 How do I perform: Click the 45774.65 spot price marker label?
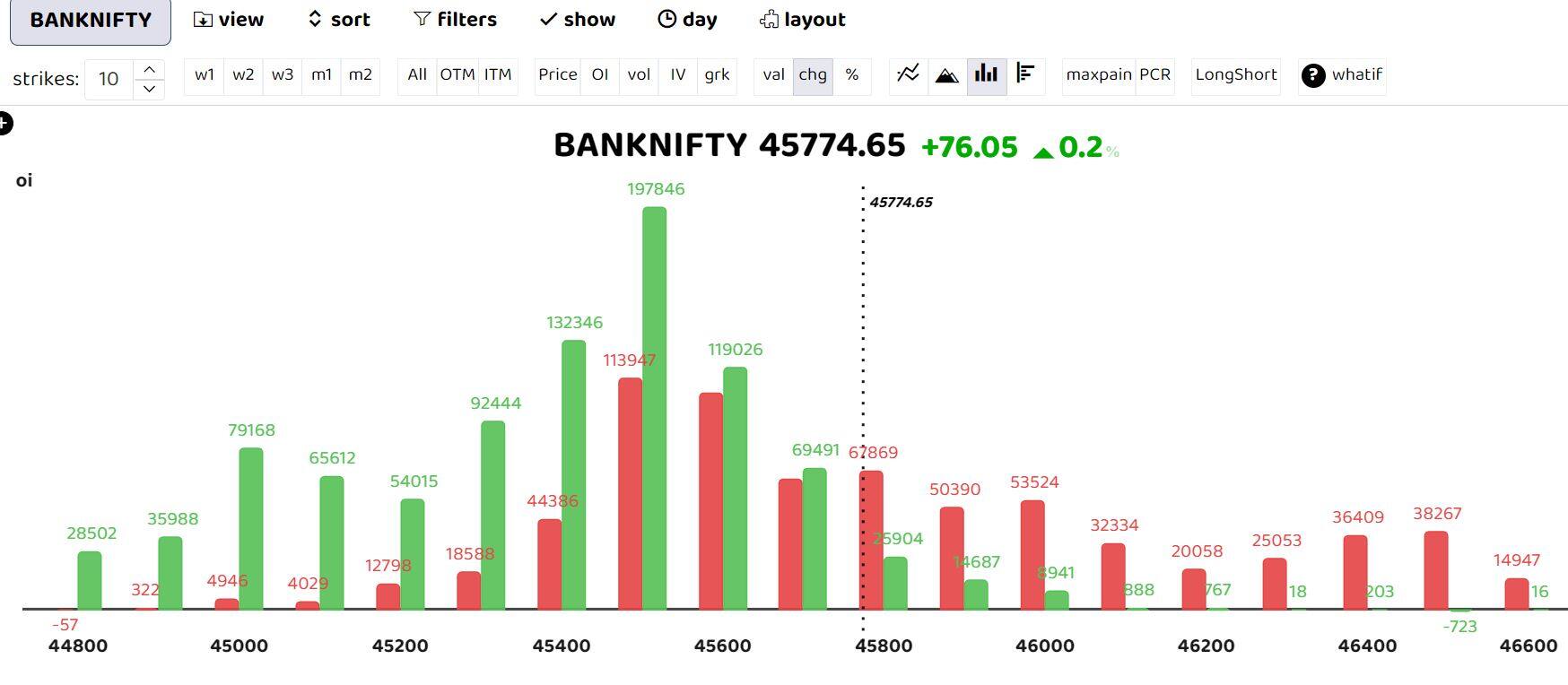click(902, 203)
